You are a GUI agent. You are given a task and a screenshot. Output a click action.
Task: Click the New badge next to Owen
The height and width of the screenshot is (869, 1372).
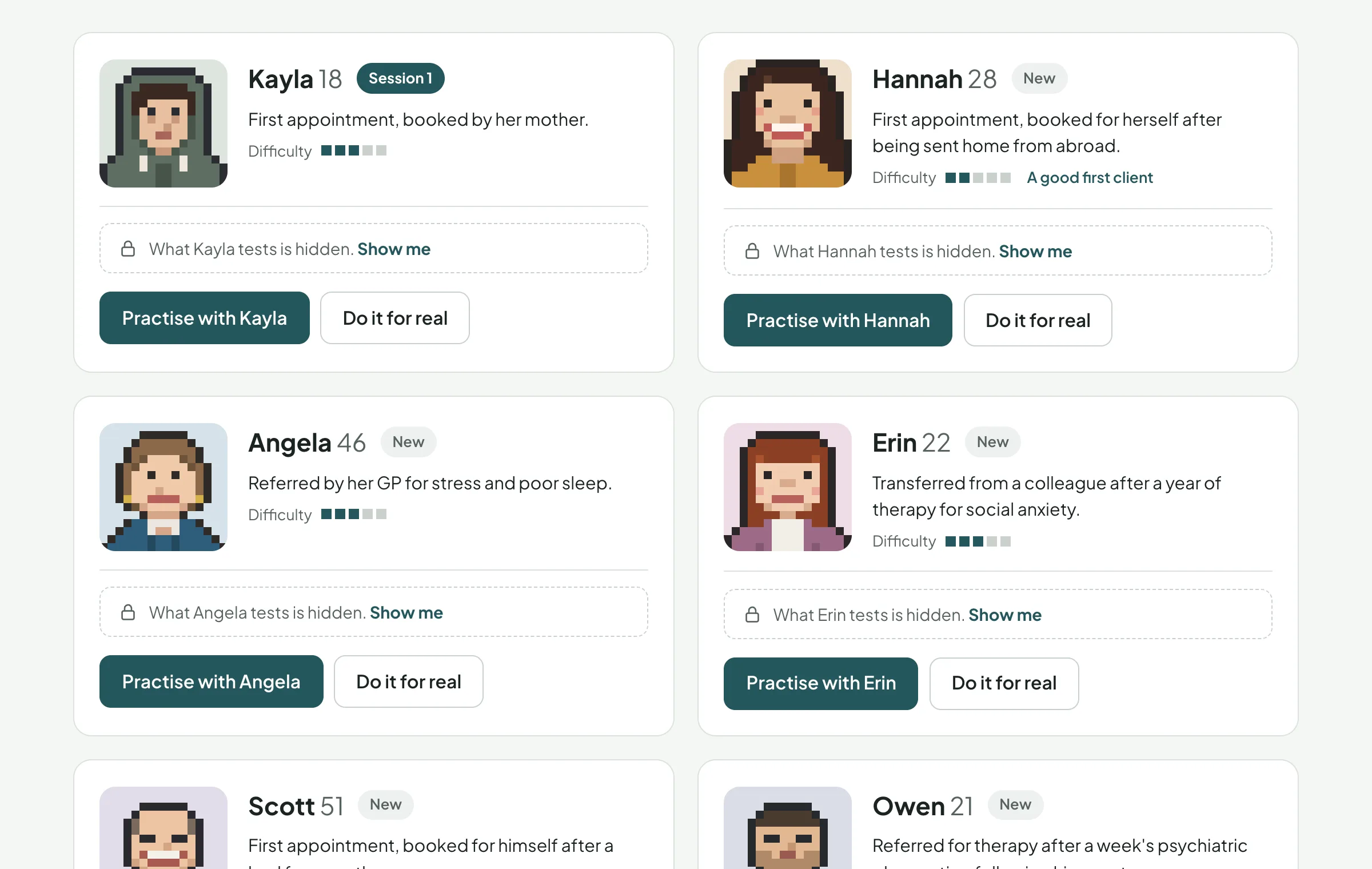(1016, 804)
